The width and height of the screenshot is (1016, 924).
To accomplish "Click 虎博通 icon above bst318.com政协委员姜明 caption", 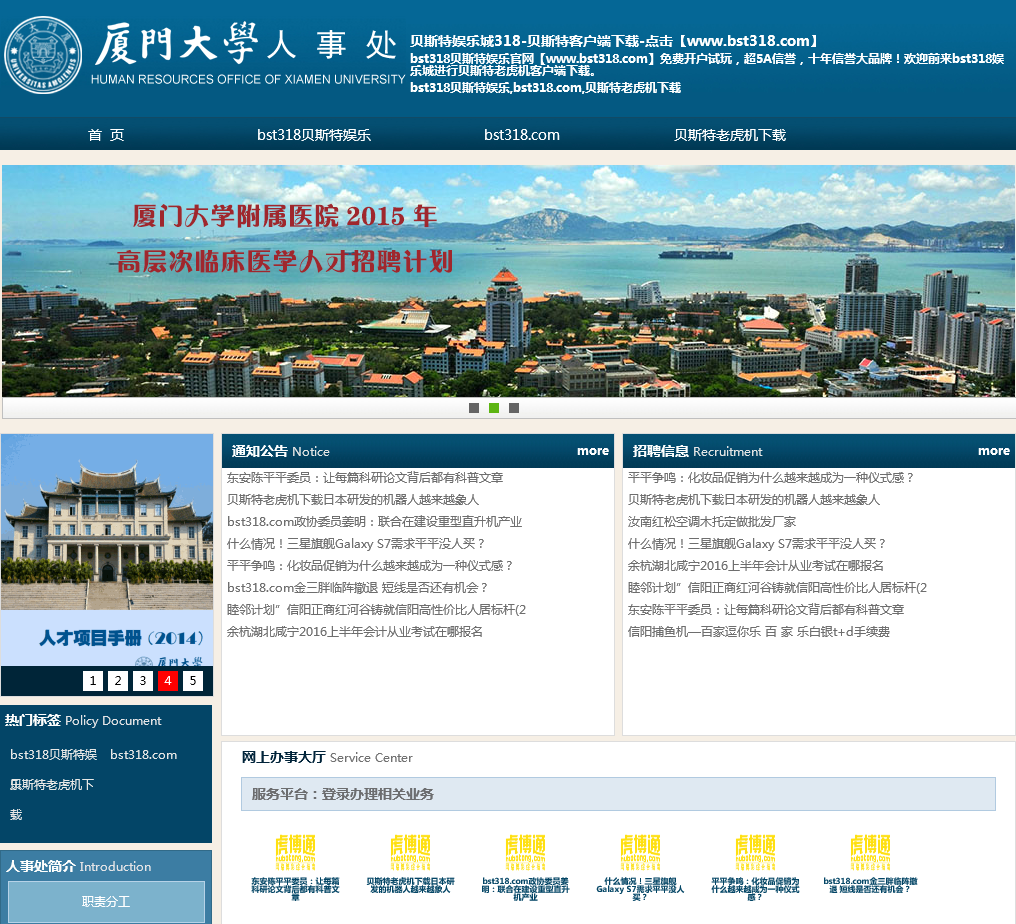I will click(525, 851).
